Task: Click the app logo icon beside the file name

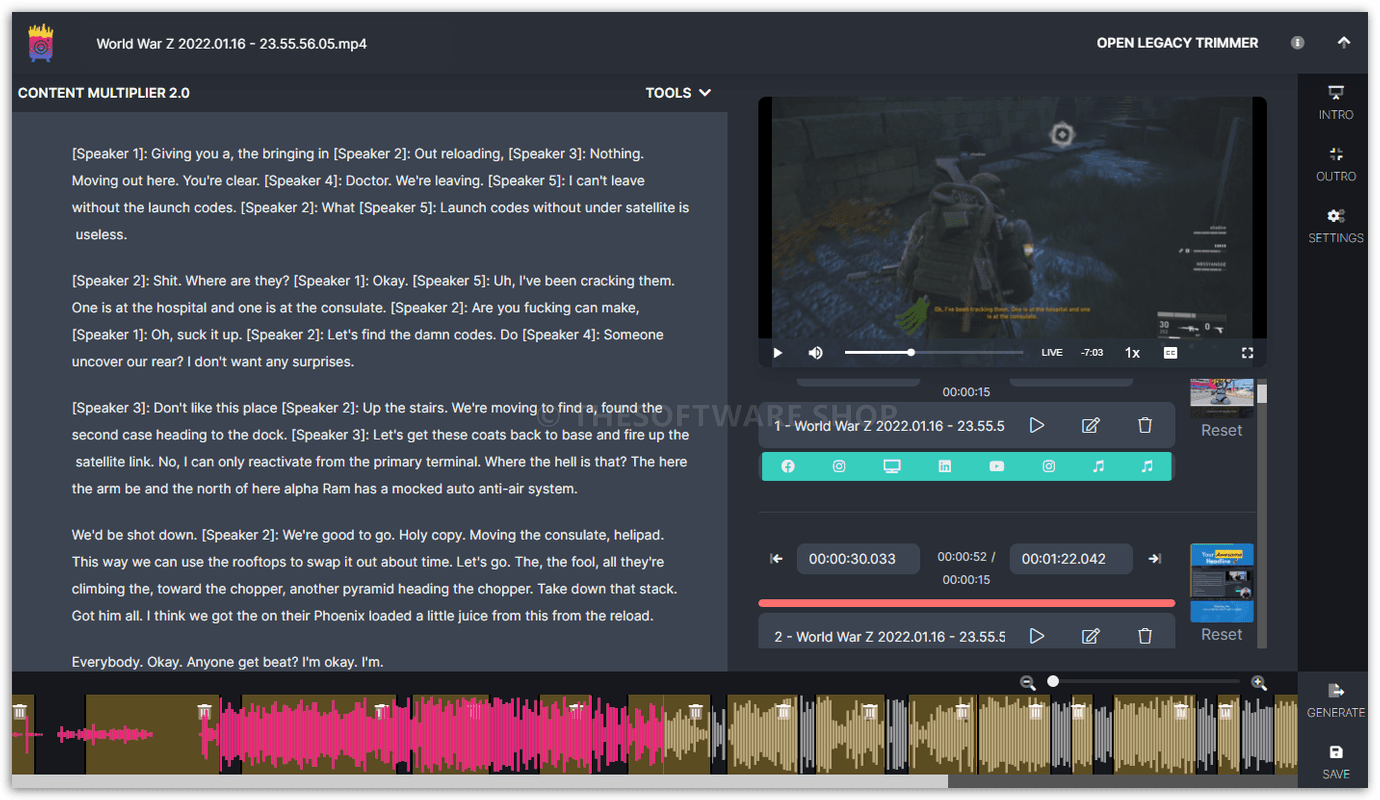Action: point(41,44)
